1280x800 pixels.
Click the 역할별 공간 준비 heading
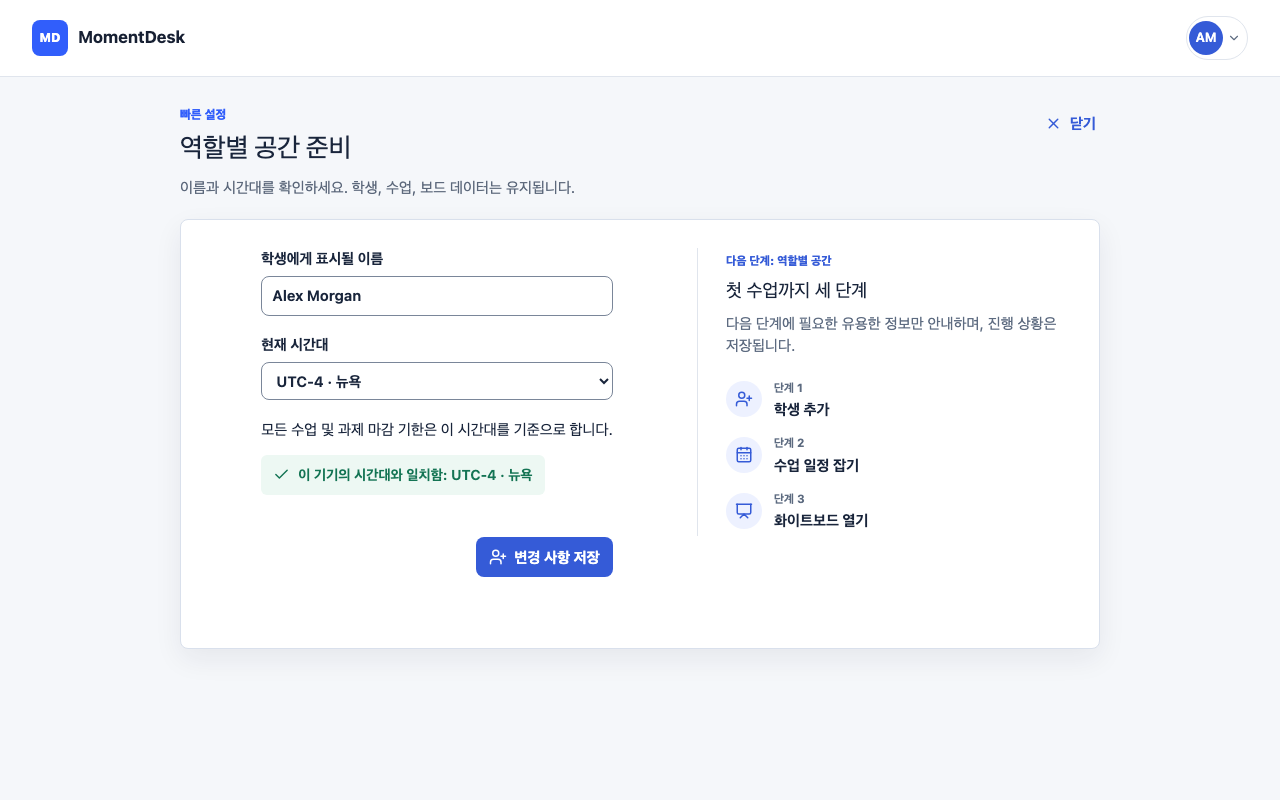265,148
